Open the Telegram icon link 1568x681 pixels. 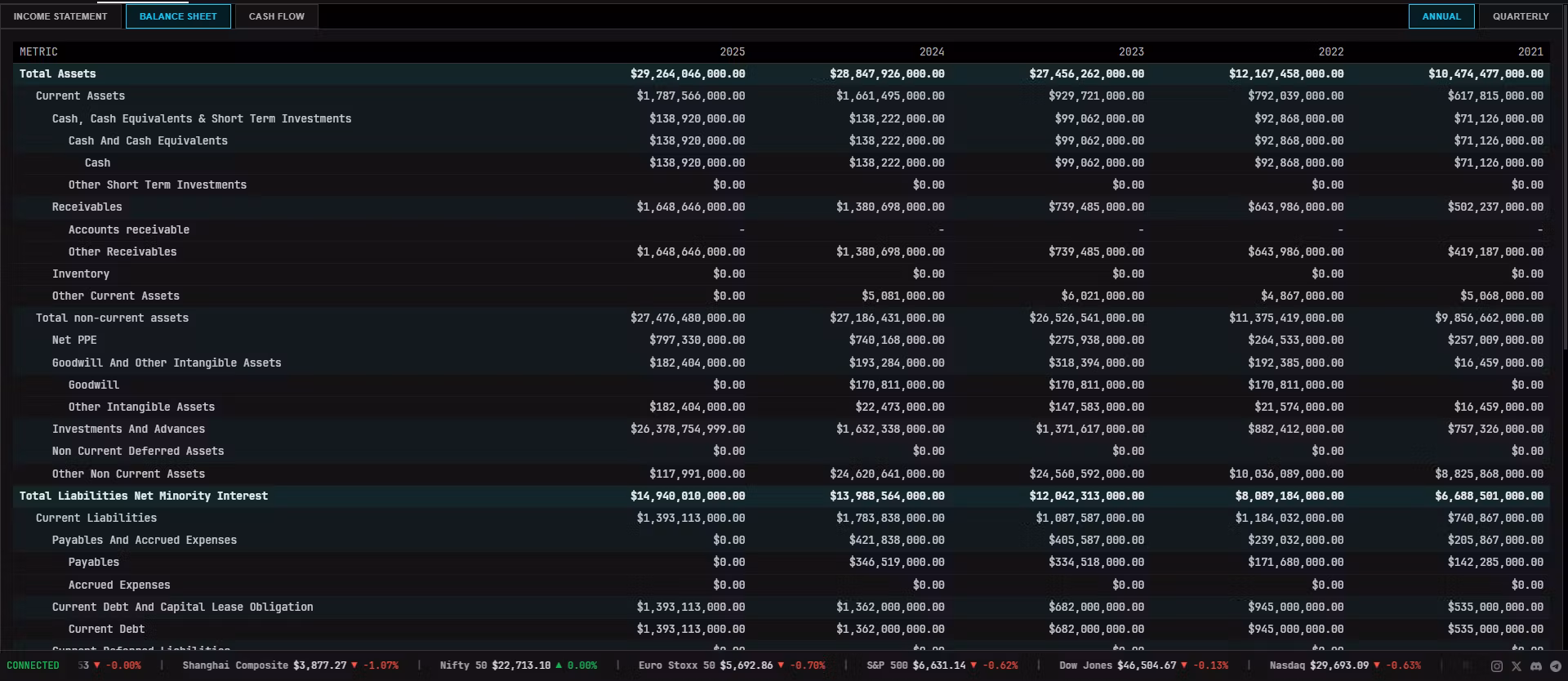(1556, 666)
